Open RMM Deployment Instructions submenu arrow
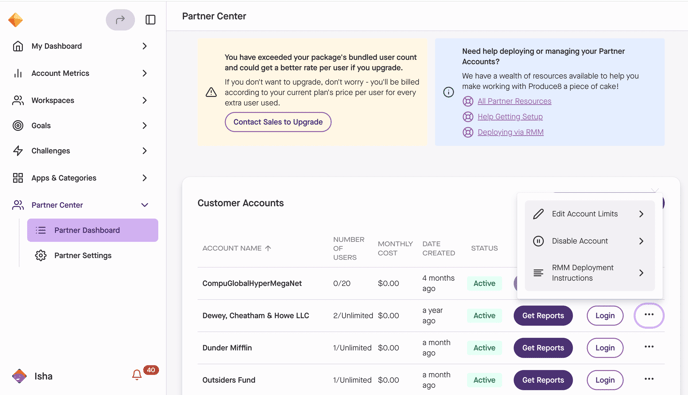Image resolution: width=688 pixels, height=395 pixels. pos(641,273)
